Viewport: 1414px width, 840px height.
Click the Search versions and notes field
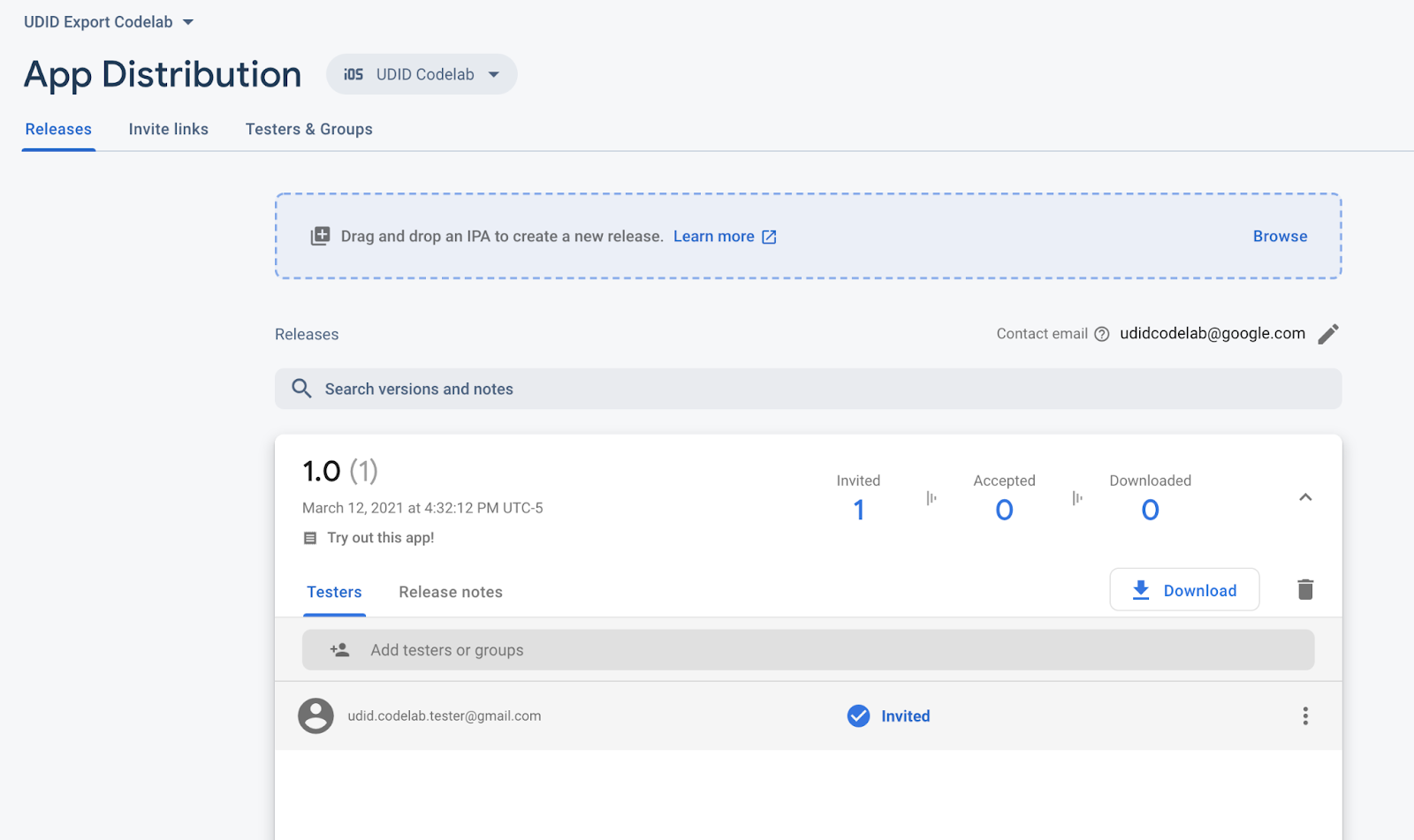tap(807, 389)
